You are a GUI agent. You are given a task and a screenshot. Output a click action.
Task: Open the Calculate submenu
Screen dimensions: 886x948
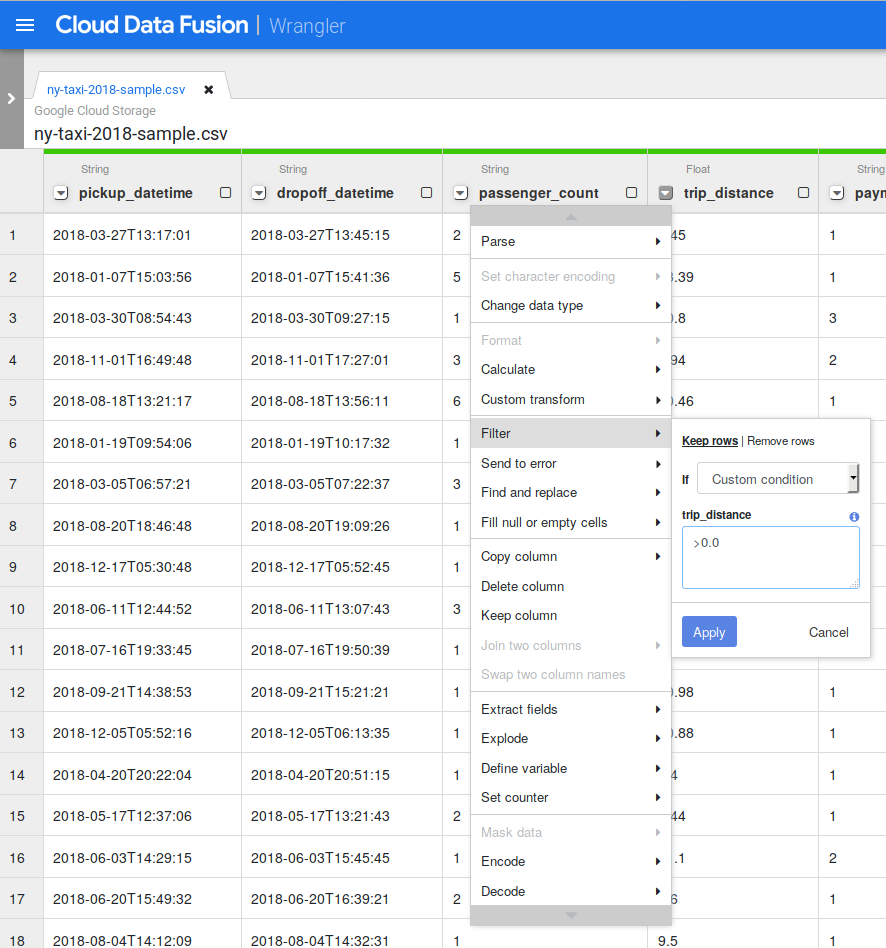click(x=571, y=369)
